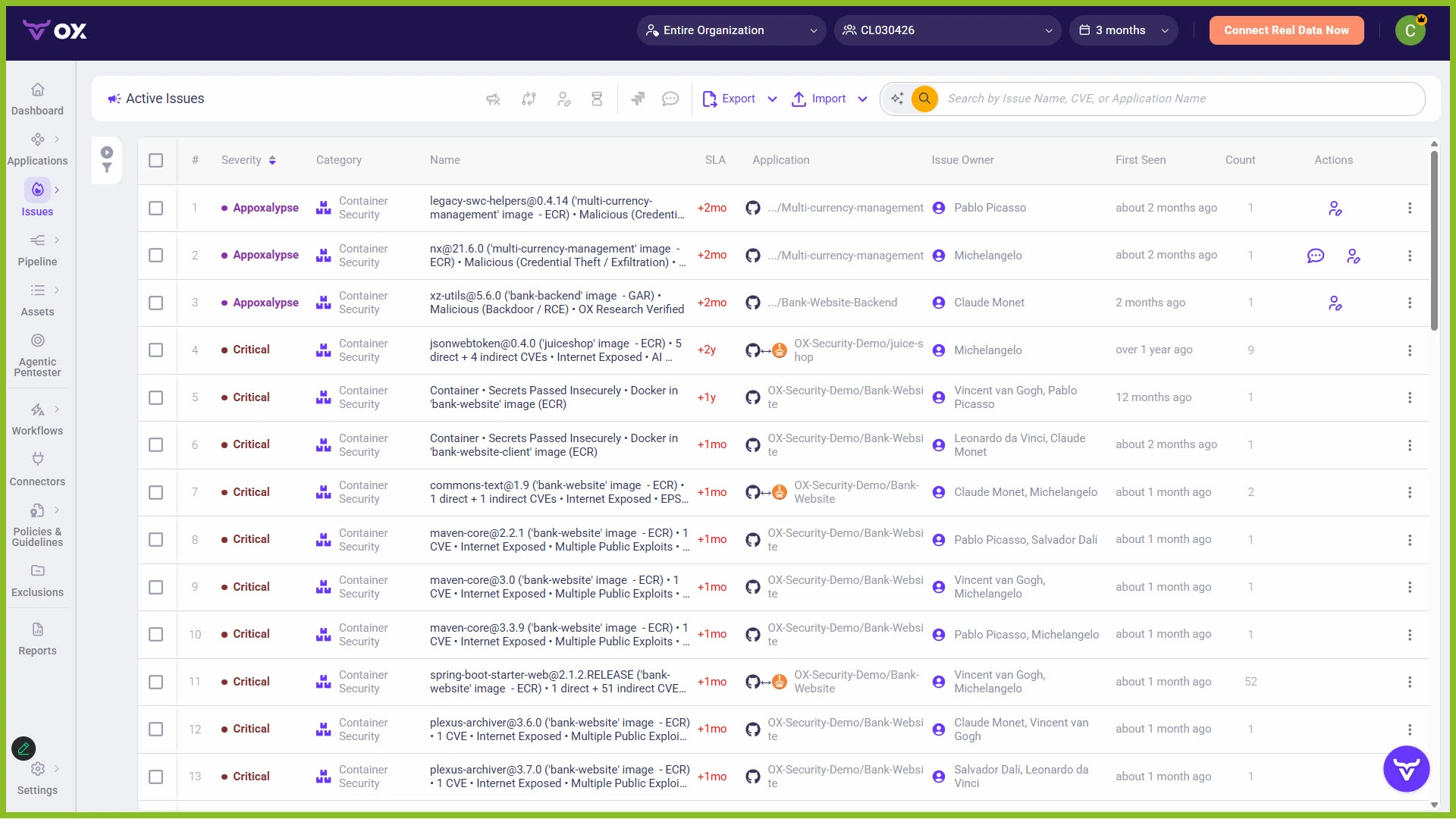This screenshot has width=1456, height=819.
Task: Tick checkbox for xz-utils issue row 3
Action: (x=156, y=303)
